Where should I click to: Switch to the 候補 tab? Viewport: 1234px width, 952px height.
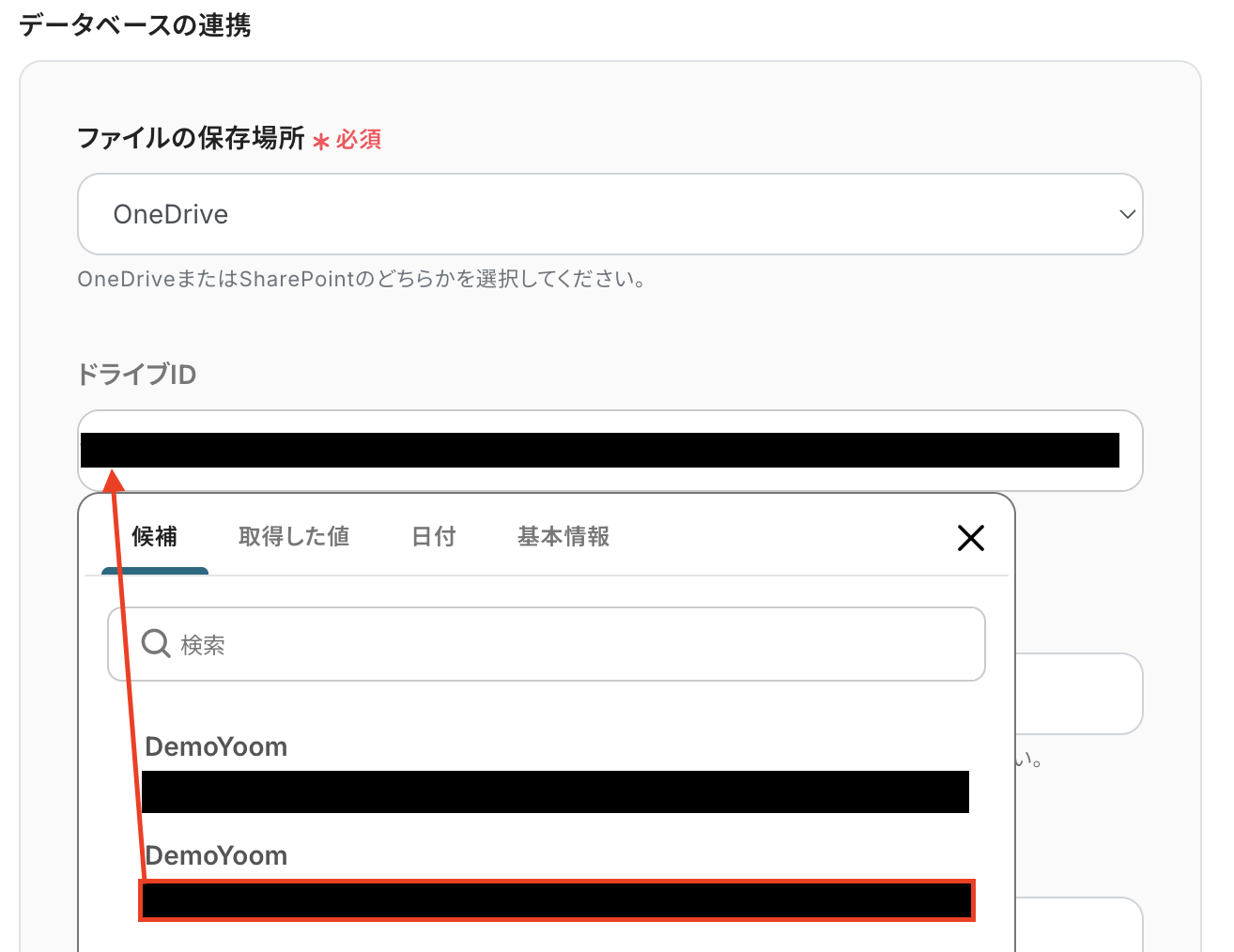coord(155,536)
